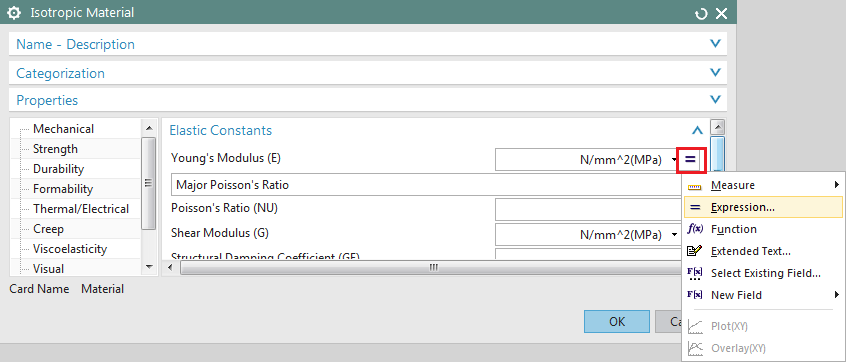Click the OK button
The image size is (846, 362).
[x=617, y=322]
